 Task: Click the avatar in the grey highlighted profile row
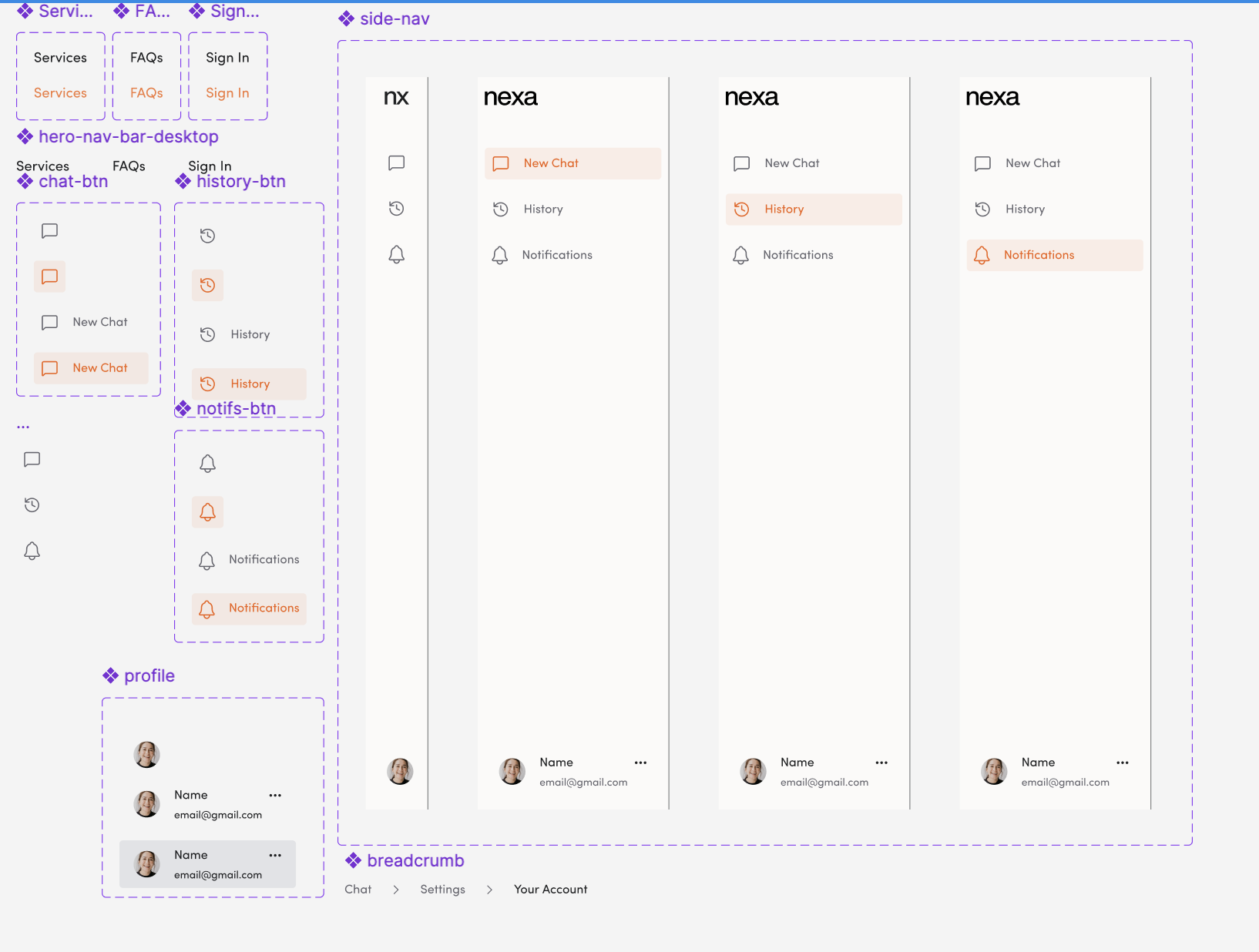pos(146,864)
